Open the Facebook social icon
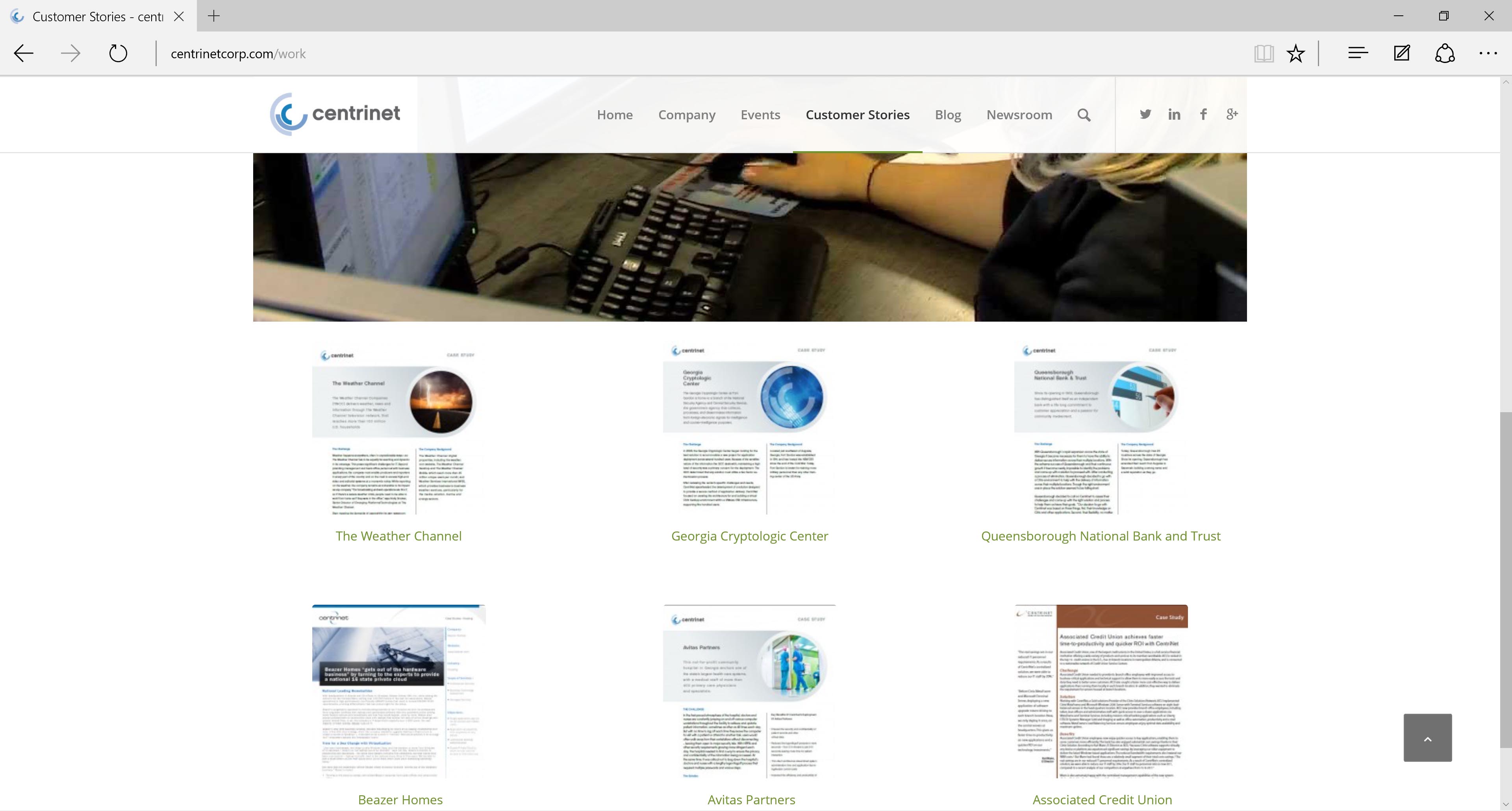The image size is (1512, 811). tap(1203, 114)
